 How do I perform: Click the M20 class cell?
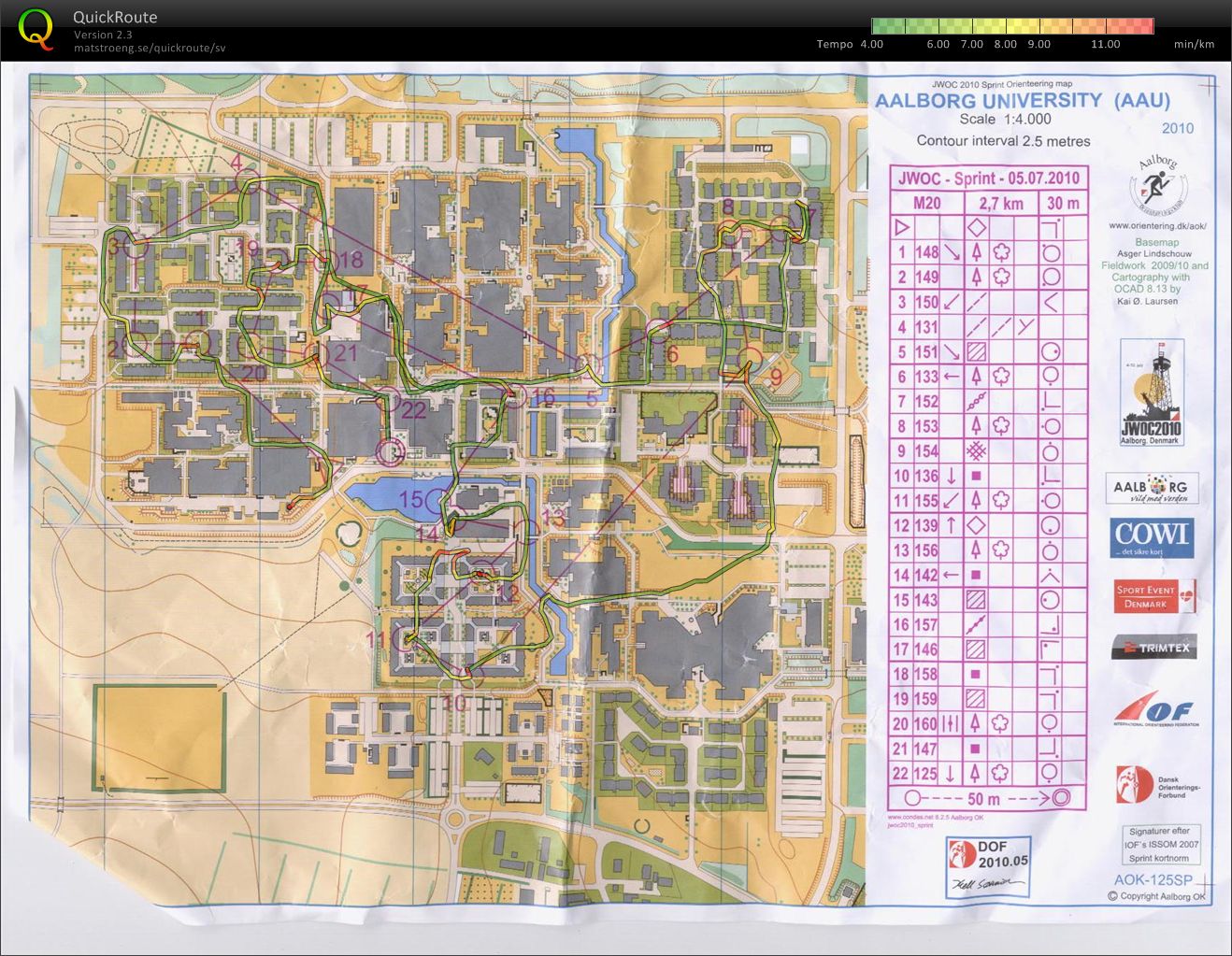[926, 203]
